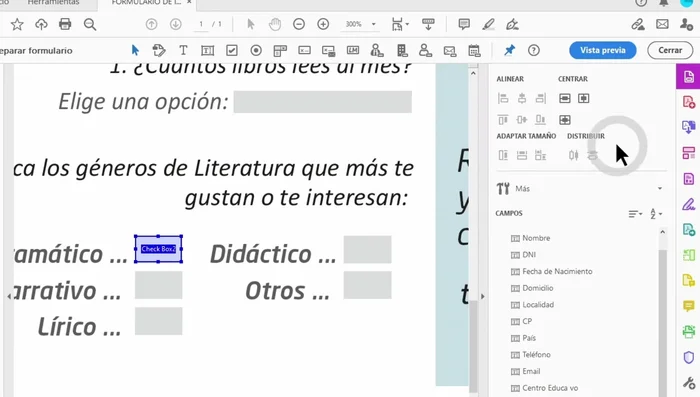
Task: Pin the form toolbar with pushpin icon
Action: (x=509, y=50)
